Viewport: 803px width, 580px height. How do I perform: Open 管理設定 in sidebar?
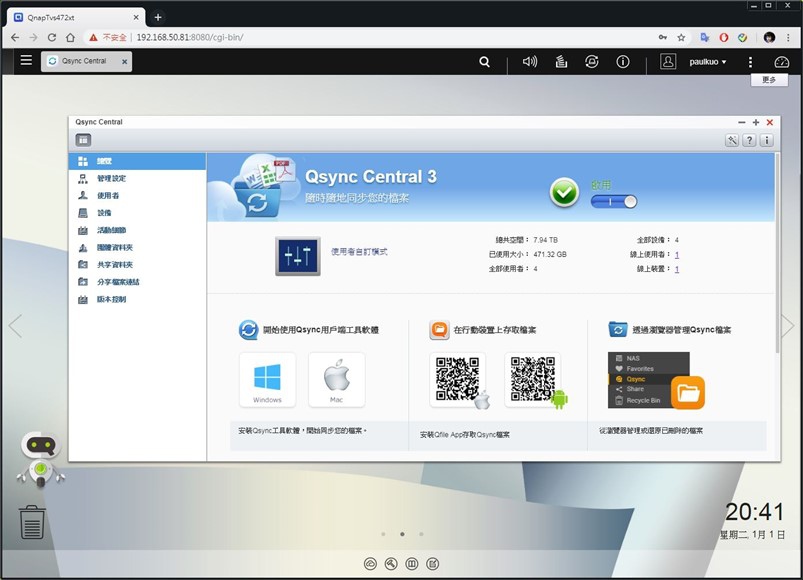pos(137,179)
